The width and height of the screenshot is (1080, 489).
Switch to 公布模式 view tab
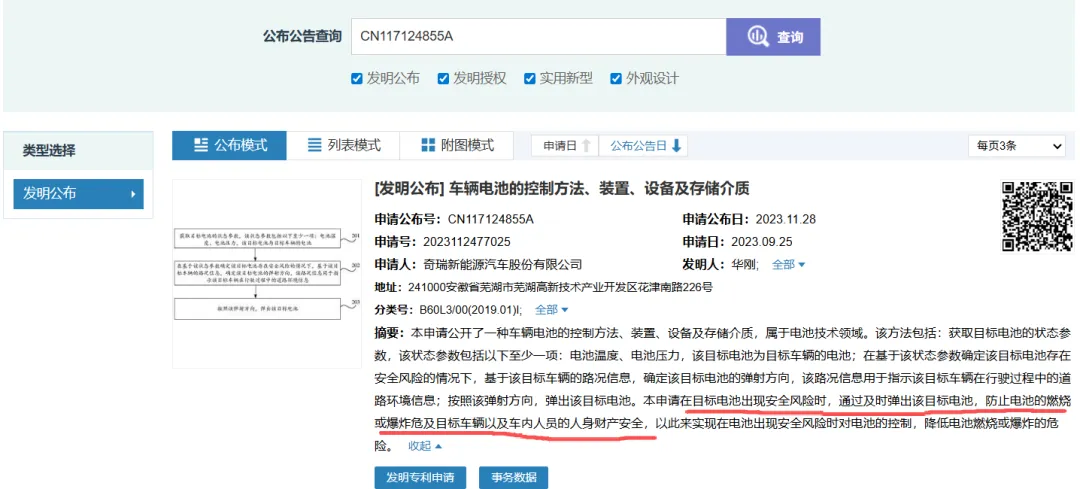tap(229, 145)
